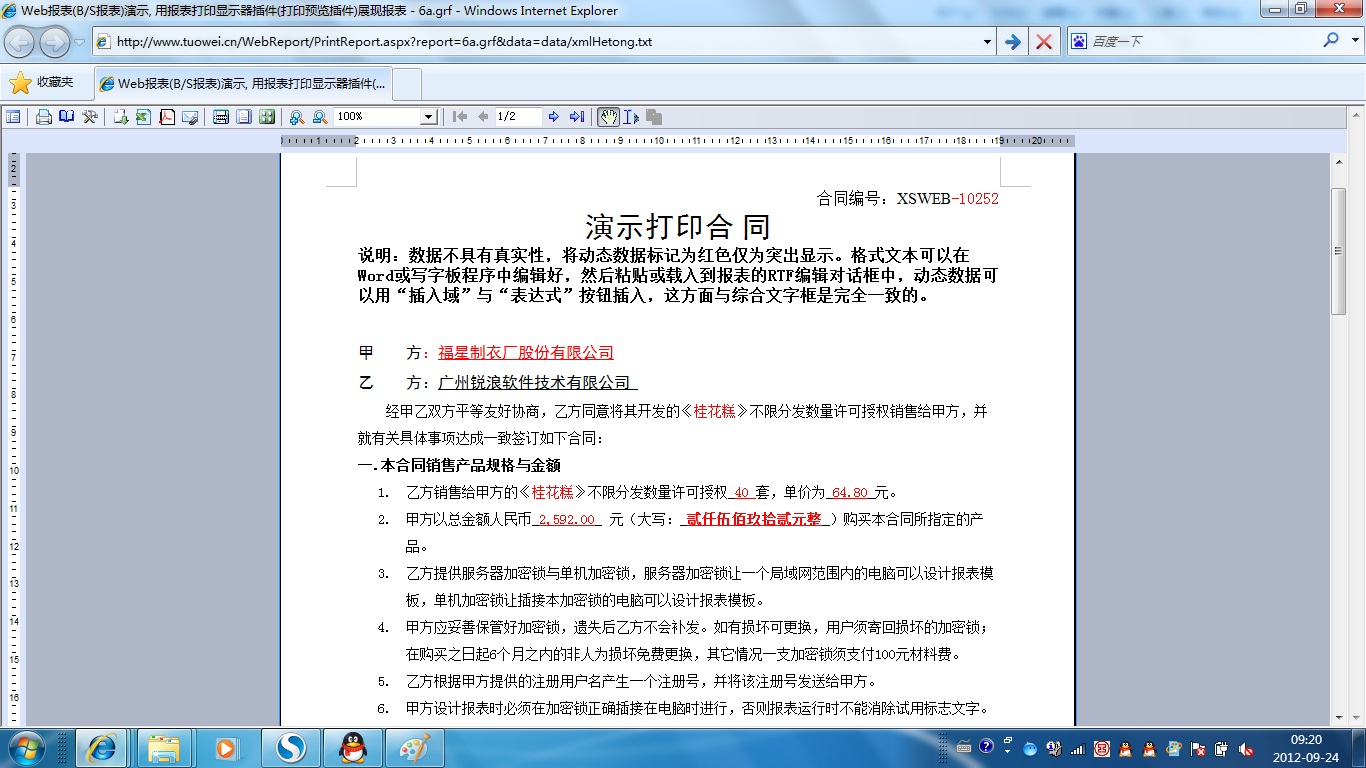The height and width of the screenshot is (768, 1366).
Task: Export report to Excel icon
Action: click(143, 117)
